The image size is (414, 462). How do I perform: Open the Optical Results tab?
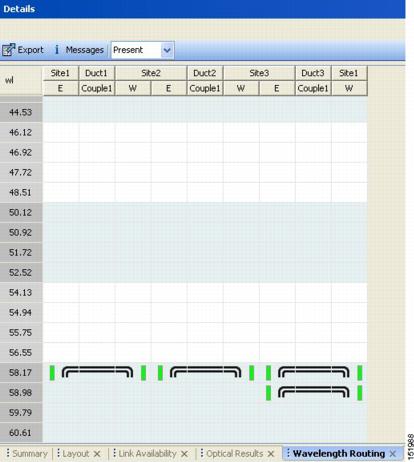pos(235,454)
